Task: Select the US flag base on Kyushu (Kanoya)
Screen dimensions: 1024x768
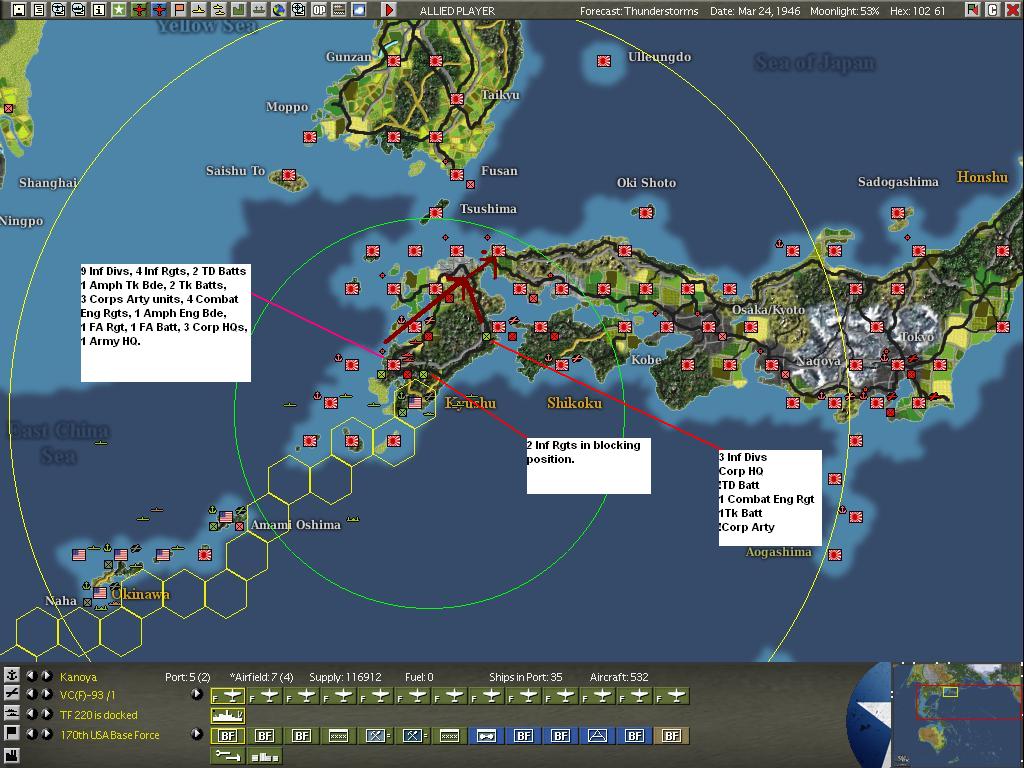Action: pyautogui.click(x=415, y=402)
